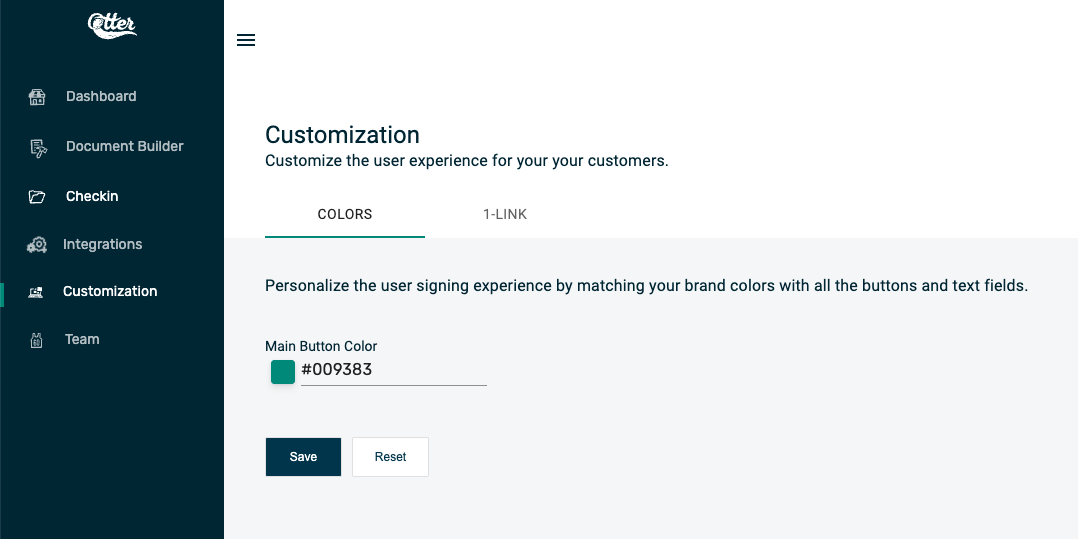Screen dimensions: 1078x539
Task: Toggle the hamburger menu icon
Action: click(x=245, y=40)
